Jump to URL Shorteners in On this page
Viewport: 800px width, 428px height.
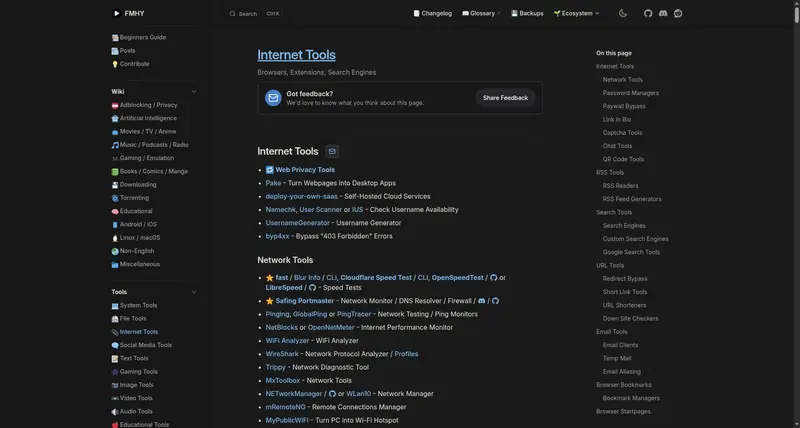(x=624, y=305)
